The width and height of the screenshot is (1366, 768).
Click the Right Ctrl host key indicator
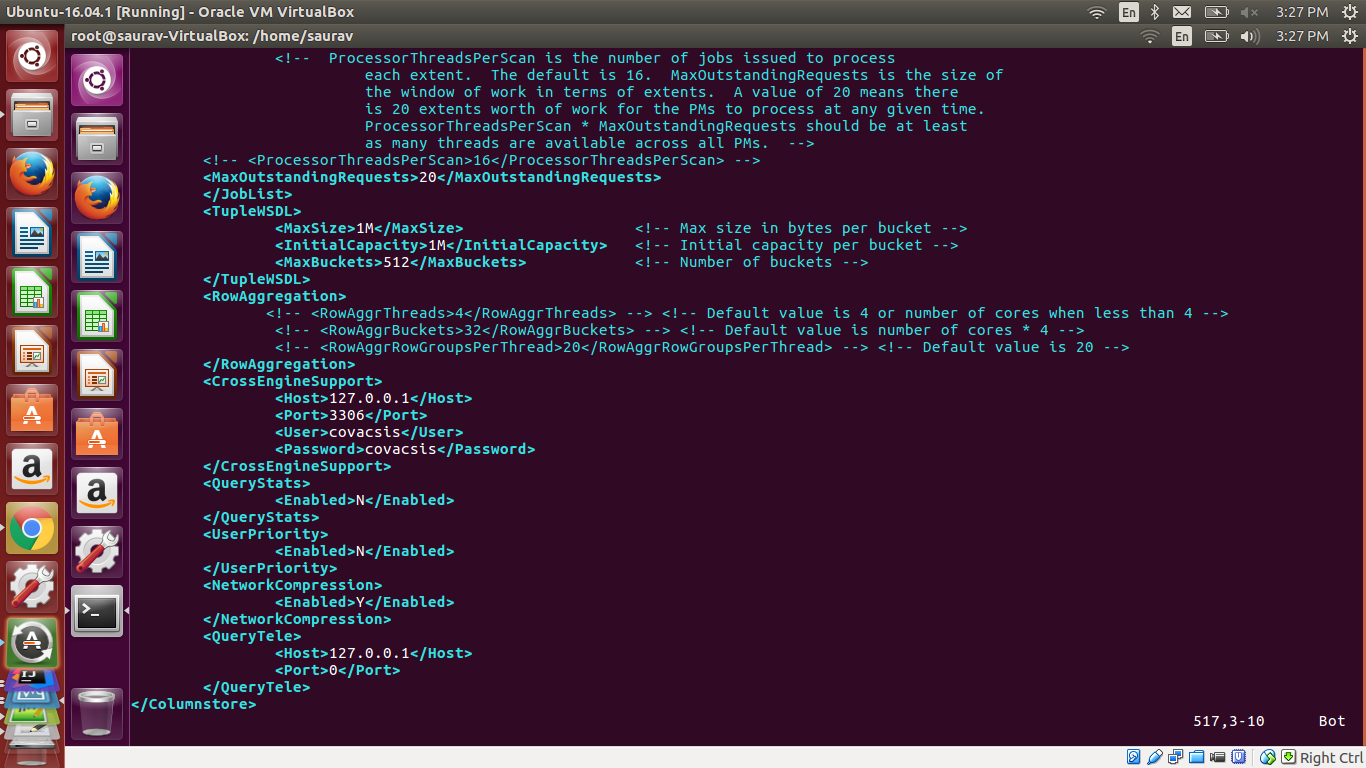pos(1330,757)
